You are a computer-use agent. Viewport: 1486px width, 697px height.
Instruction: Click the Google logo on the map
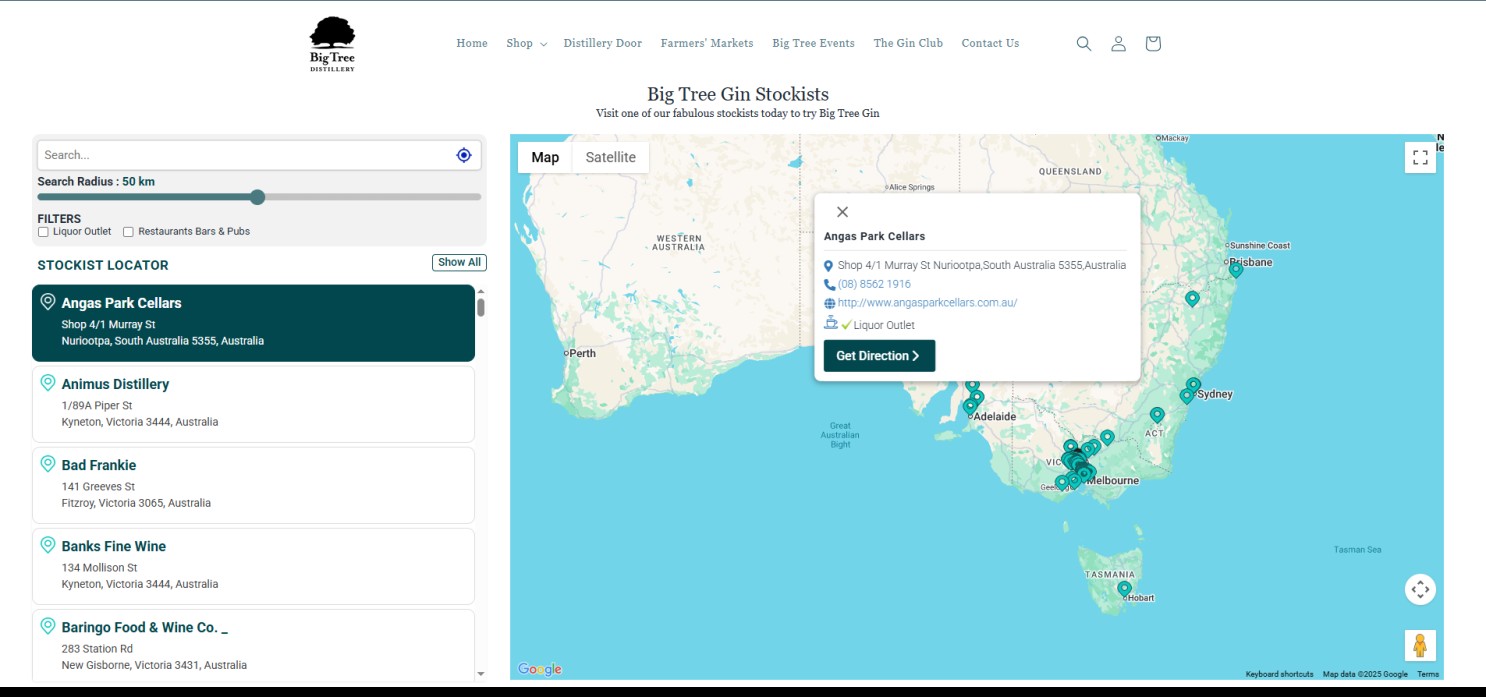pos(539,668)
